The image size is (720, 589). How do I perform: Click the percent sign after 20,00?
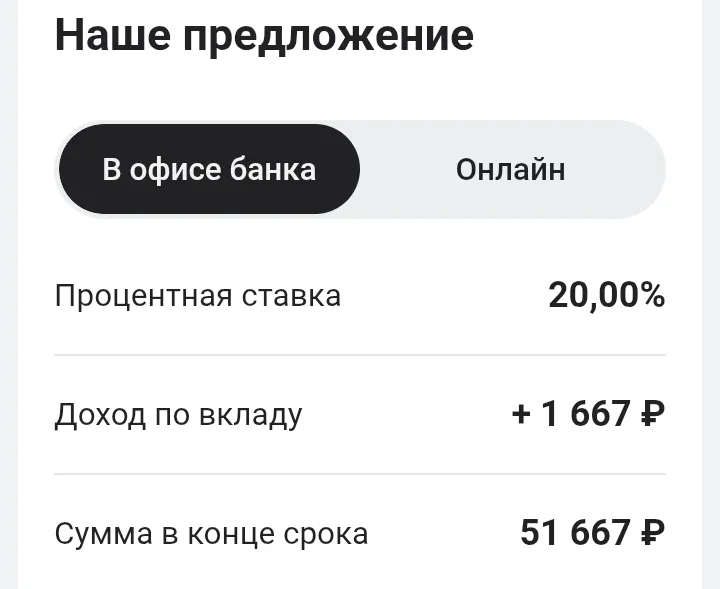650,295
